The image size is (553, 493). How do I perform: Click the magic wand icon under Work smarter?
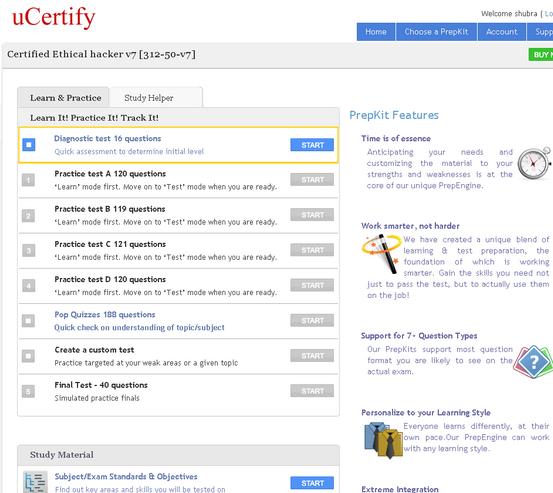pyautogui.click(x=382, y=253)
